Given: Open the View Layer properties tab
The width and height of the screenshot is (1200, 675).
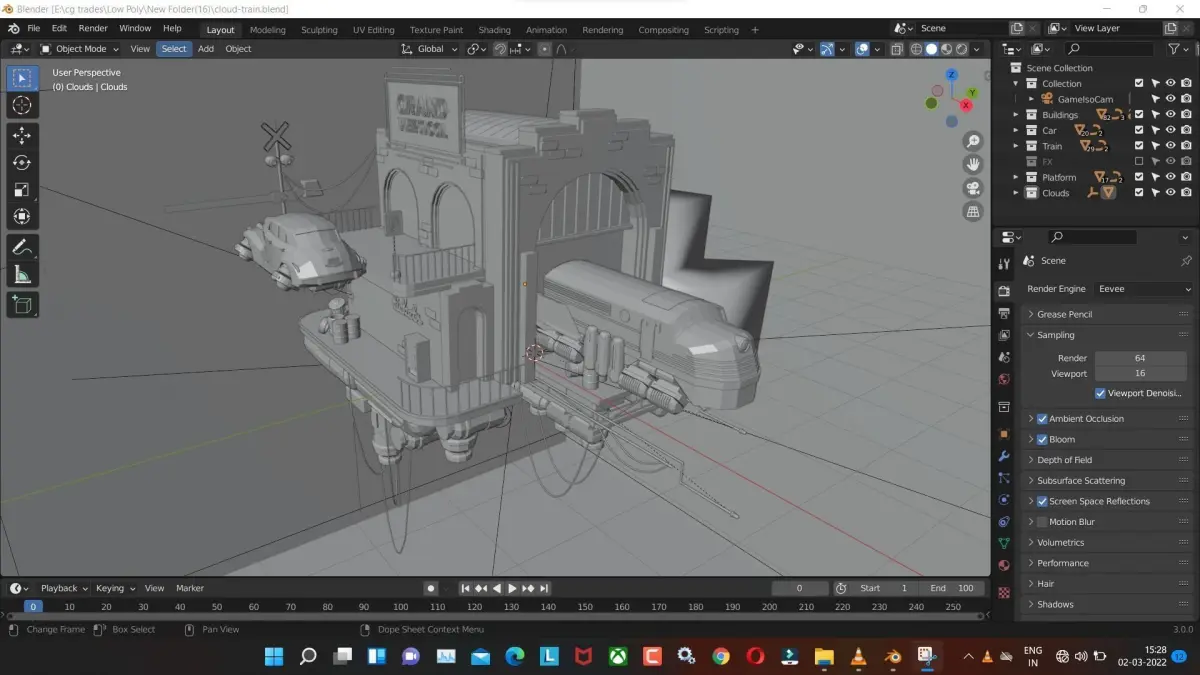Looking at the screenshot, I should coord(1004,335).
